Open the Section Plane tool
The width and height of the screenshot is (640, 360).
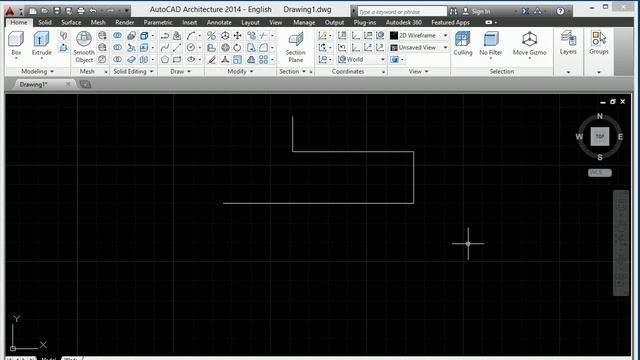(295, 47)
